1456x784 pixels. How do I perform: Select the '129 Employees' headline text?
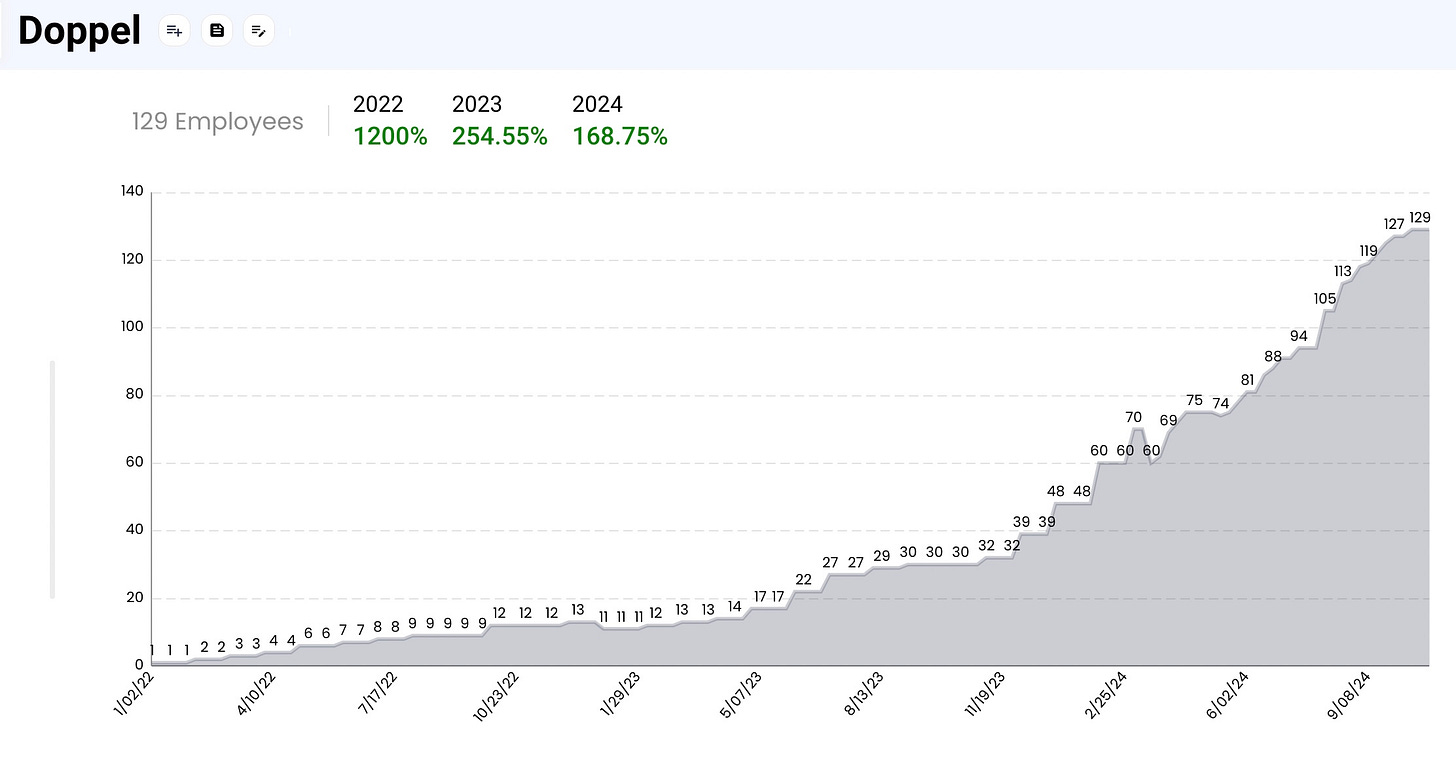[218, 122]
